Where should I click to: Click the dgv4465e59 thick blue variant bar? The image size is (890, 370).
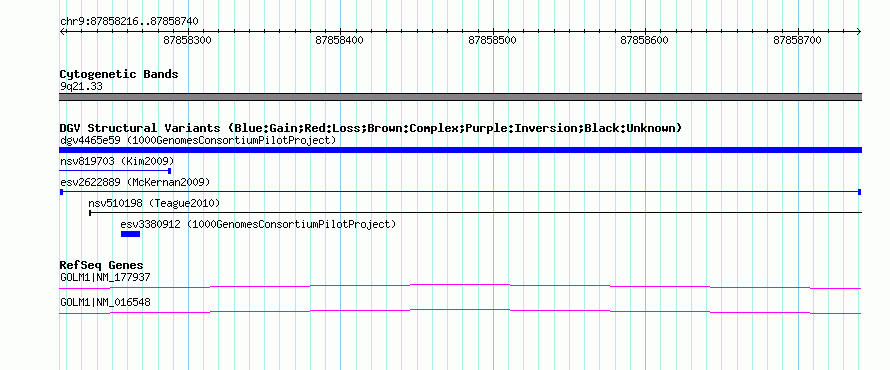(x=460, y=150)
